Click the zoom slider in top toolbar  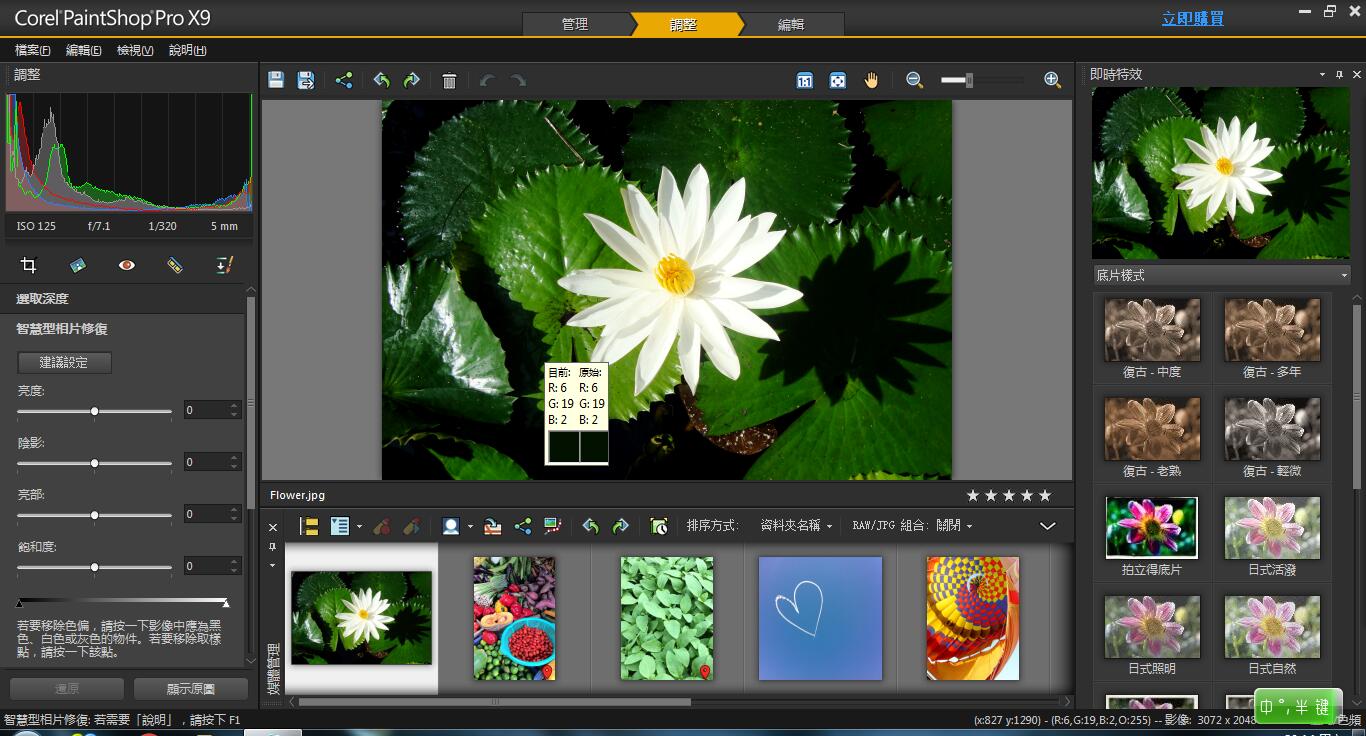point(969,80)
